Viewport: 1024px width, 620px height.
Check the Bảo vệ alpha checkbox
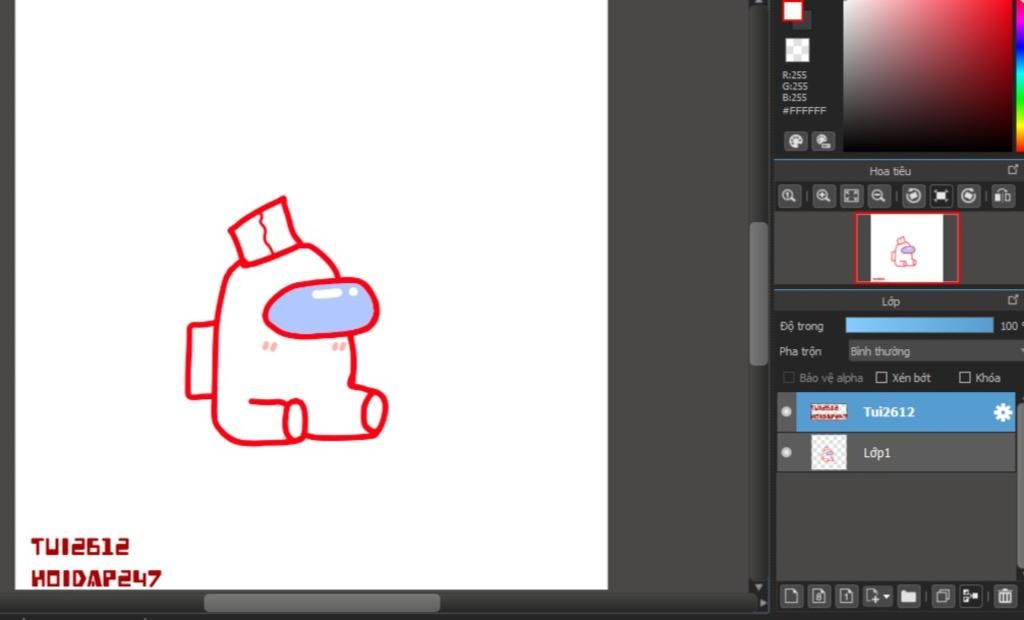[x=788, y=378]
